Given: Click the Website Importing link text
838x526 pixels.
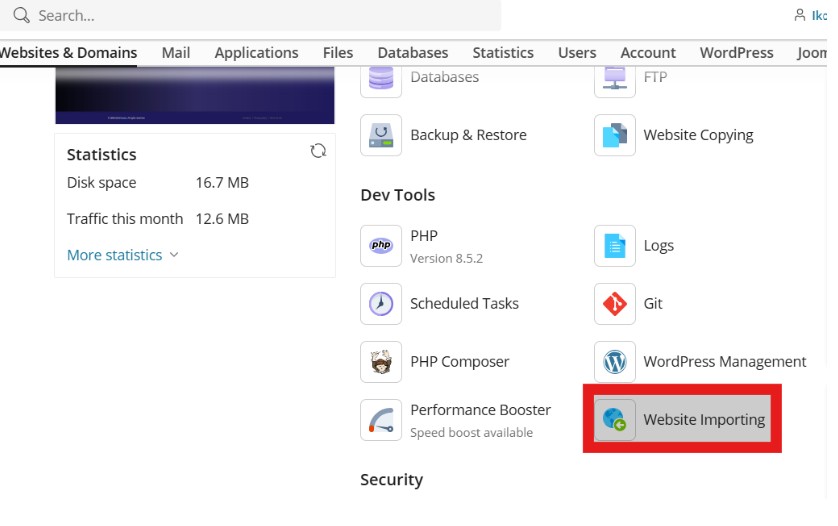Looking at the screenshot, I should [x=704, y=420].
